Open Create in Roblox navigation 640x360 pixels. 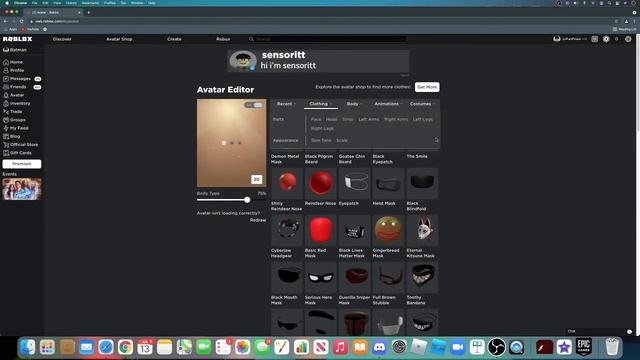pyautogui.click(x=174, y=39)
